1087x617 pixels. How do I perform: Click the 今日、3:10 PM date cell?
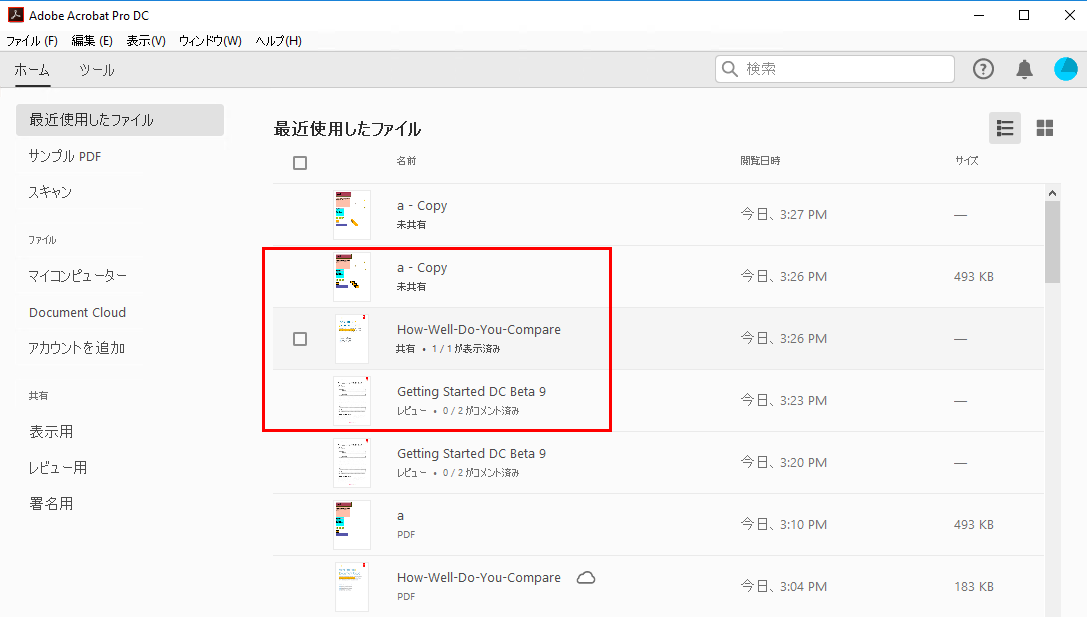783,525
